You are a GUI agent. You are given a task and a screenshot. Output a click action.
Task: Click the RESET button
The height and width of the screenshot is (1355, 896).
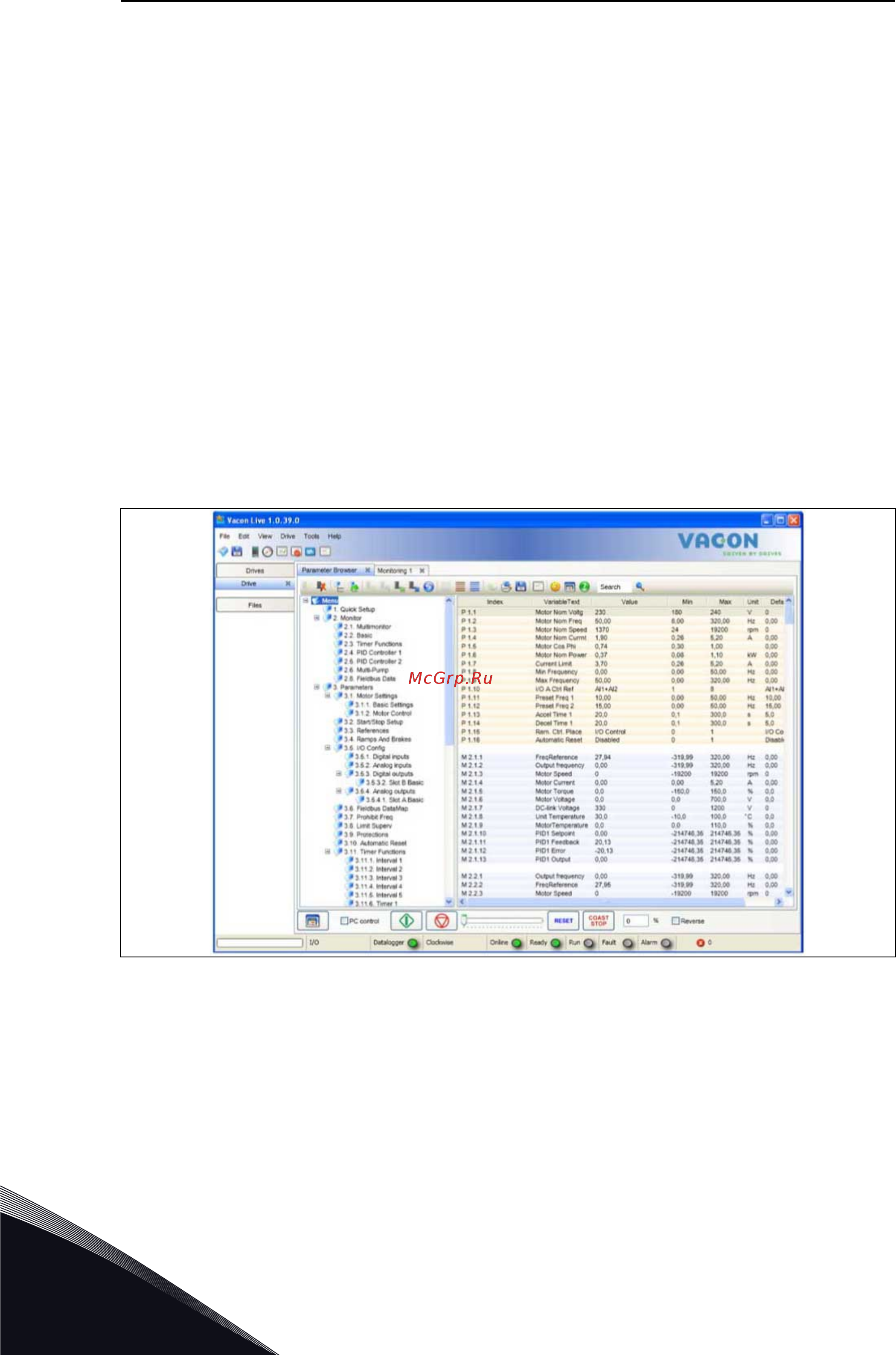pos(564,921)
